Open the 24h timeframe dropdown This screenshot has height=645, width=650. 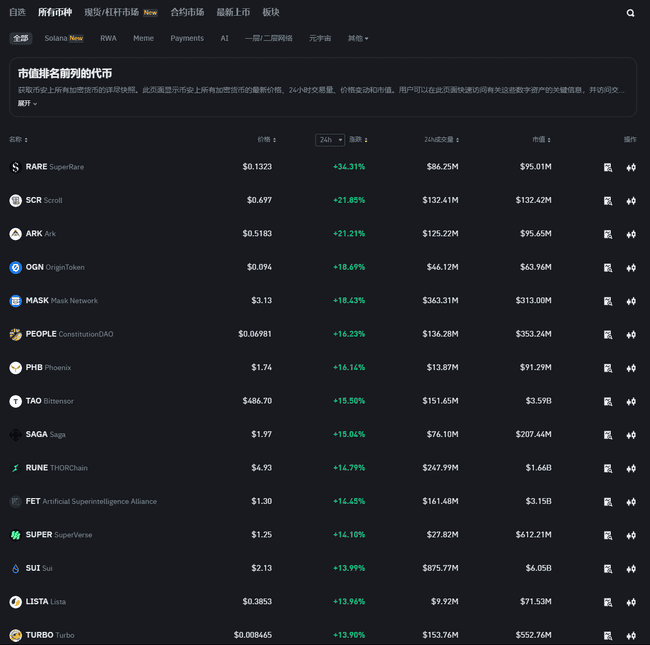pos(330,140)
